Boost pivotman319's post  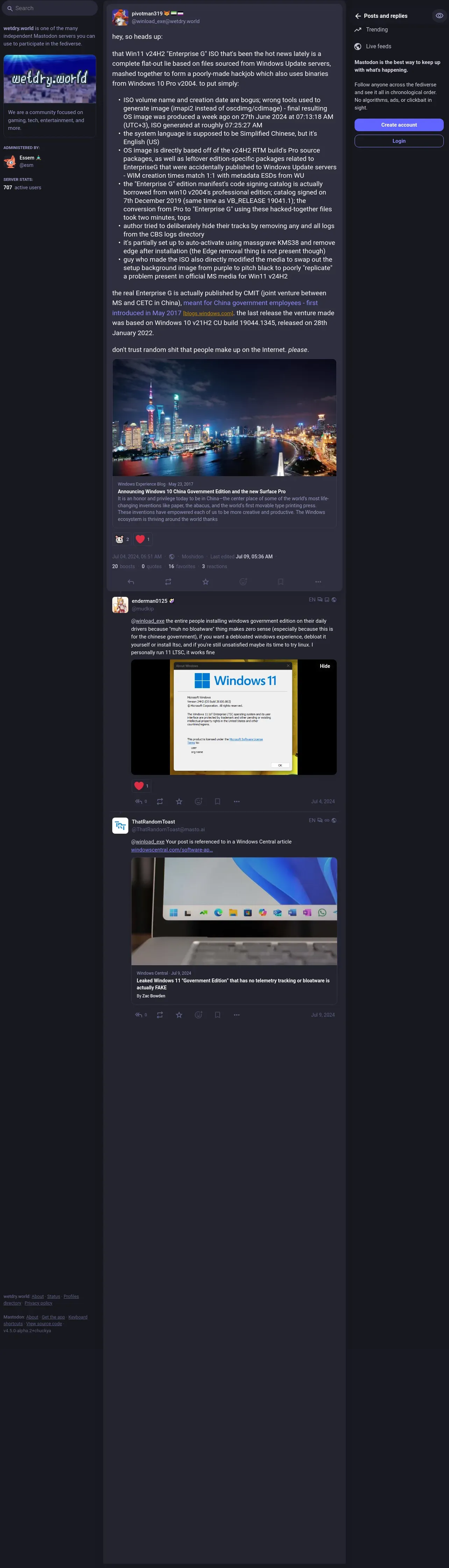click(x=168, y=582)
